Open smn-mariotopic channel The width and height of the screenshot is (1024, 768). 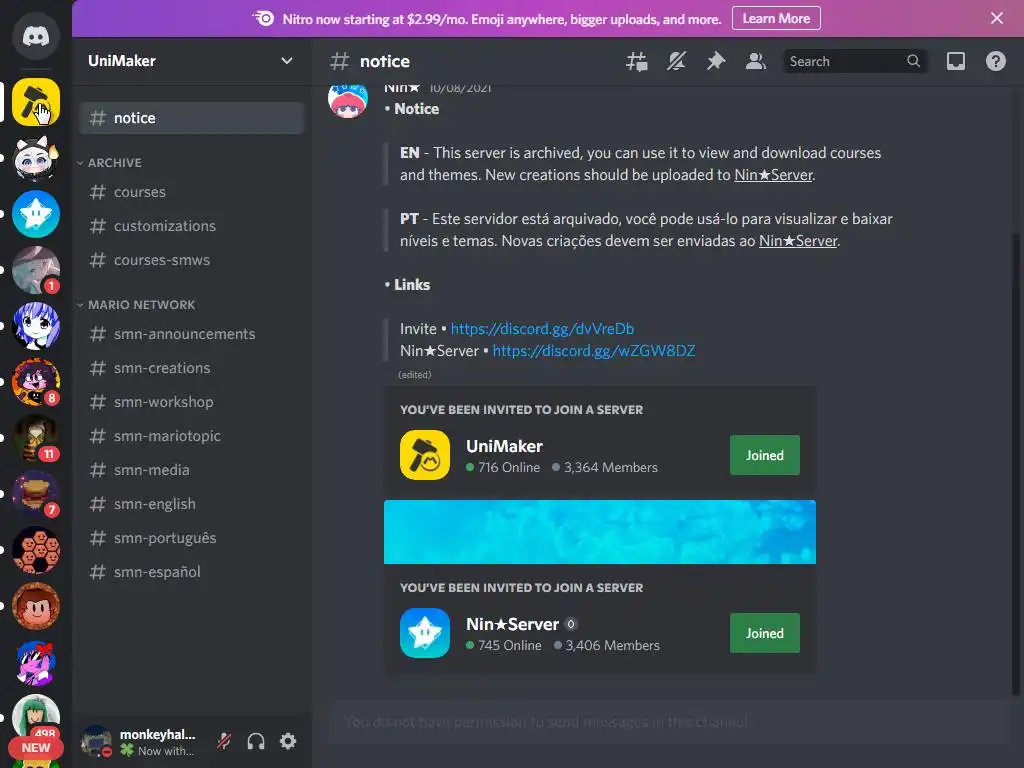coord(191,436)
